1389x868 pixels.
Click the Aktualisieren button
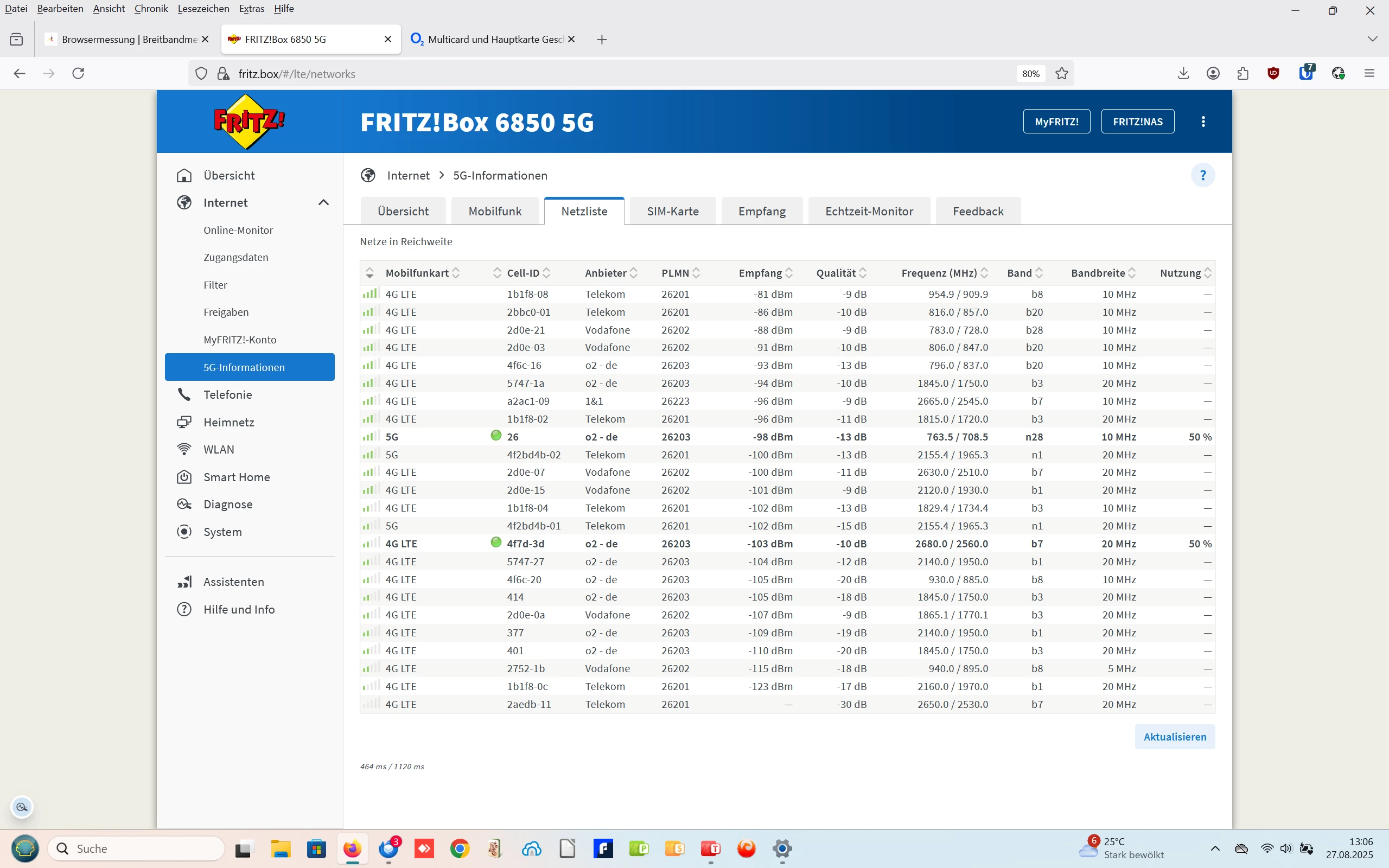pyautogui.click(x=1174, y=737)
